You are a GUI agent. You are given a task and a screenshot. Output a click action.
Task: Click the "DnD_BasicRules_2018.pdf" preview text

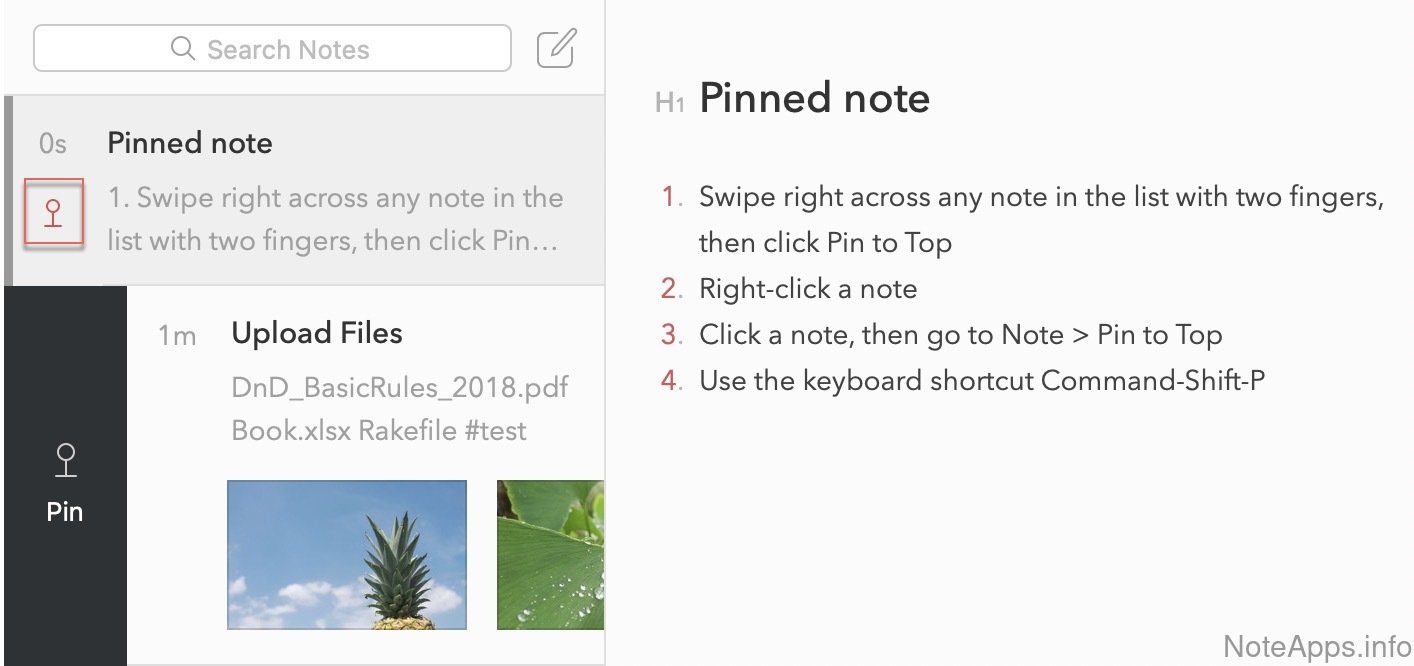[x=400, y=387]
